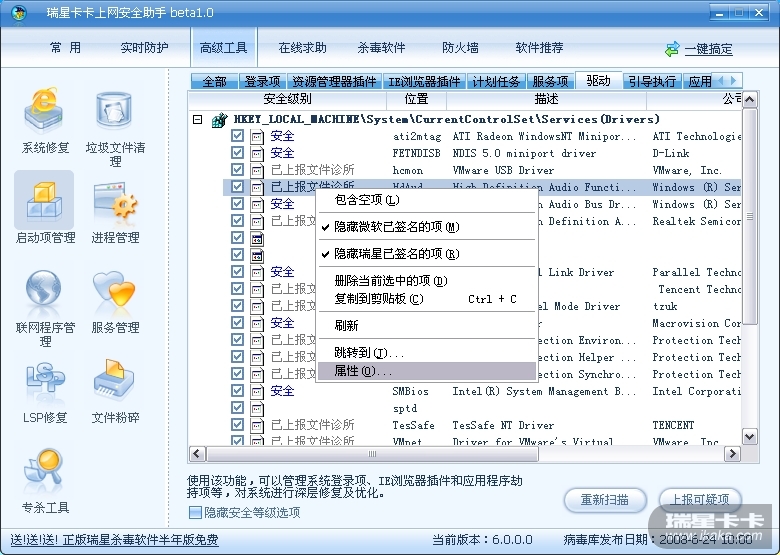Click the Rising mascot logo in title bar
The image size is (780, 555).
coord(18,12)
